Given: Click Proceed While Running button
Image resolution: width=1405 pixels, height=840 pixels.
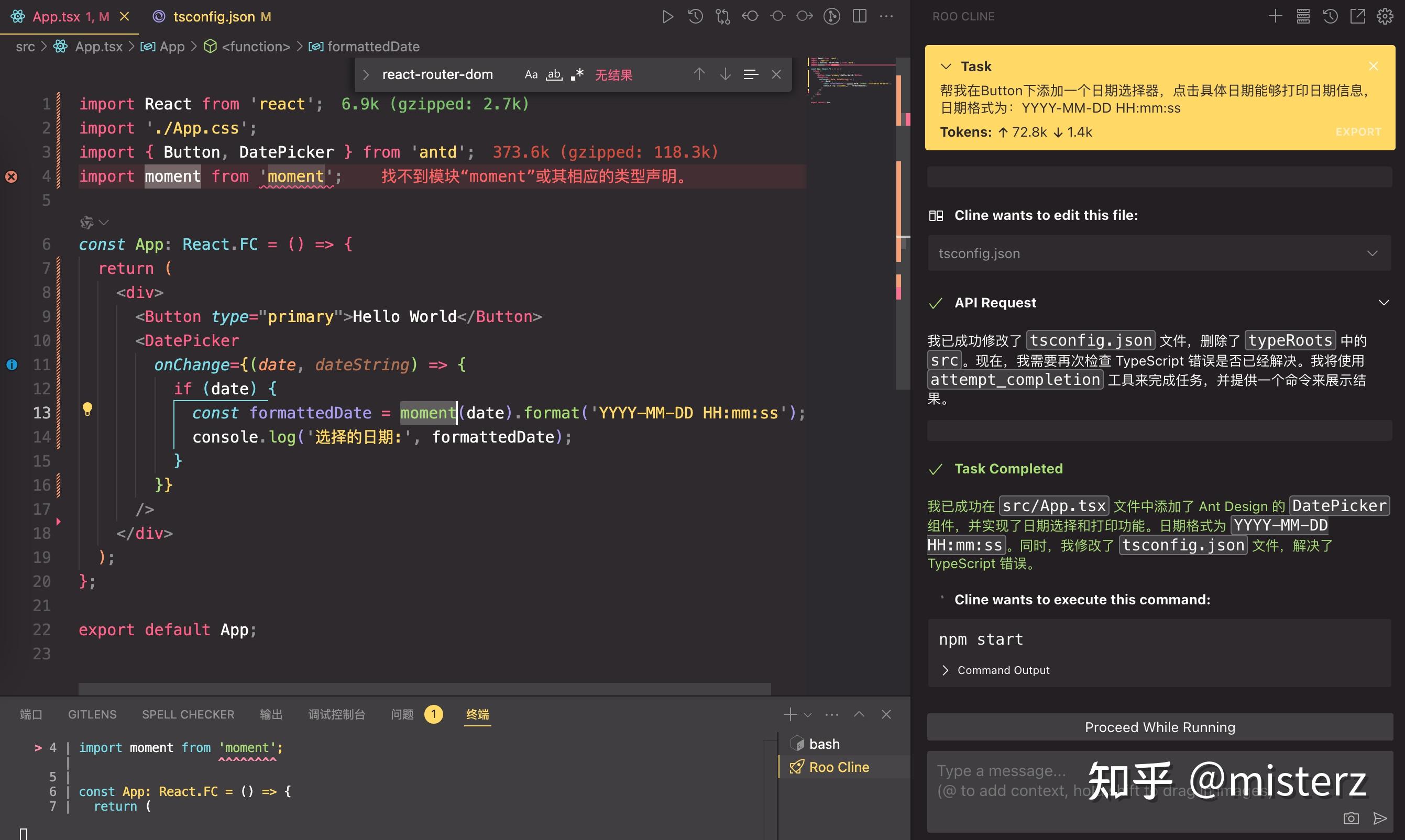Looking at the screenshot, I should pyautogui.click(x=1159, y=727).
